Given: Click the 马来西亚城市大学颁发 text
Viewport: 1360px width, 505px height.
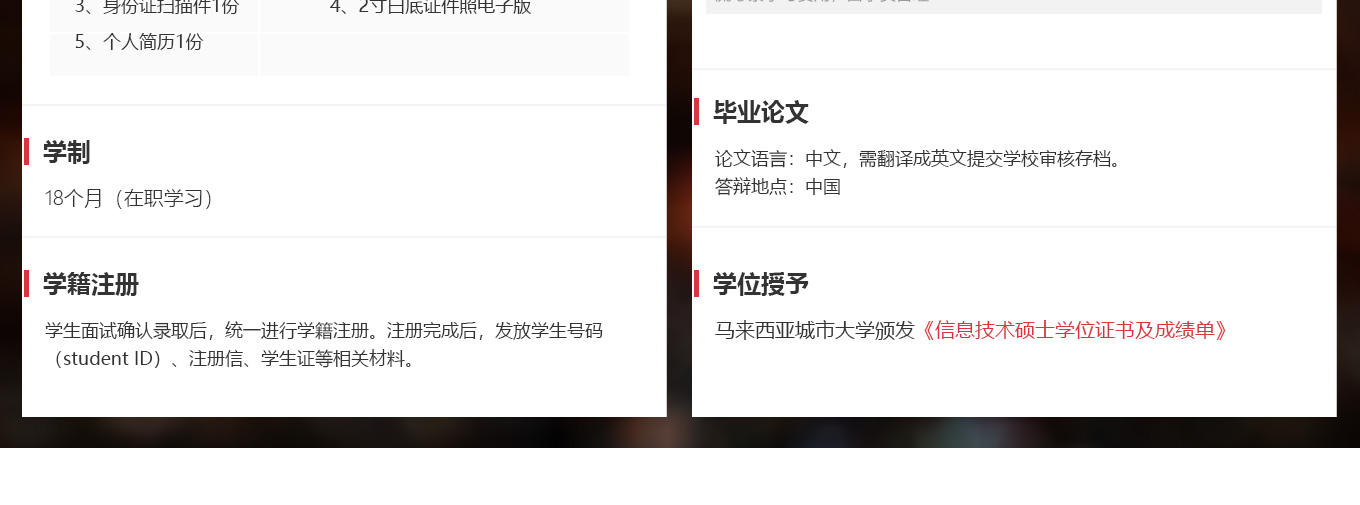Looking at the screenshot, I should [815, 330].
